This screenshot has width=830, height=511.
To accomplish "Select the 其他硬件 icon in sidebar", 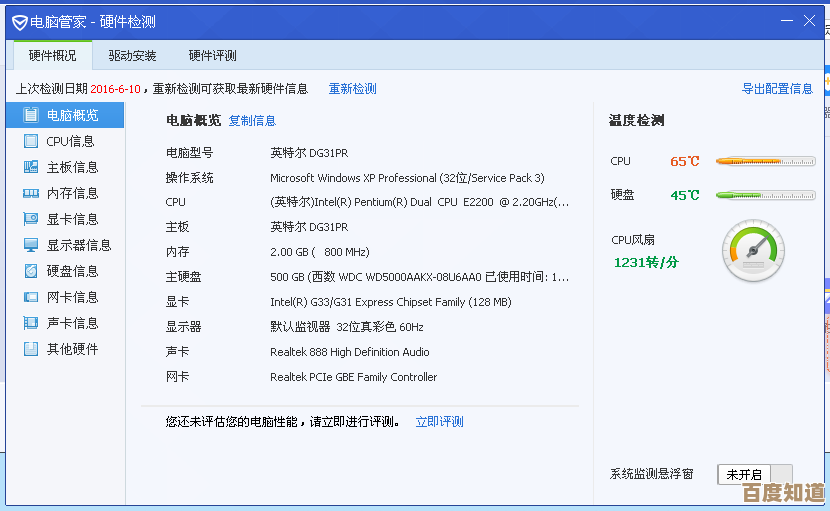I will (x=30, y=349).
